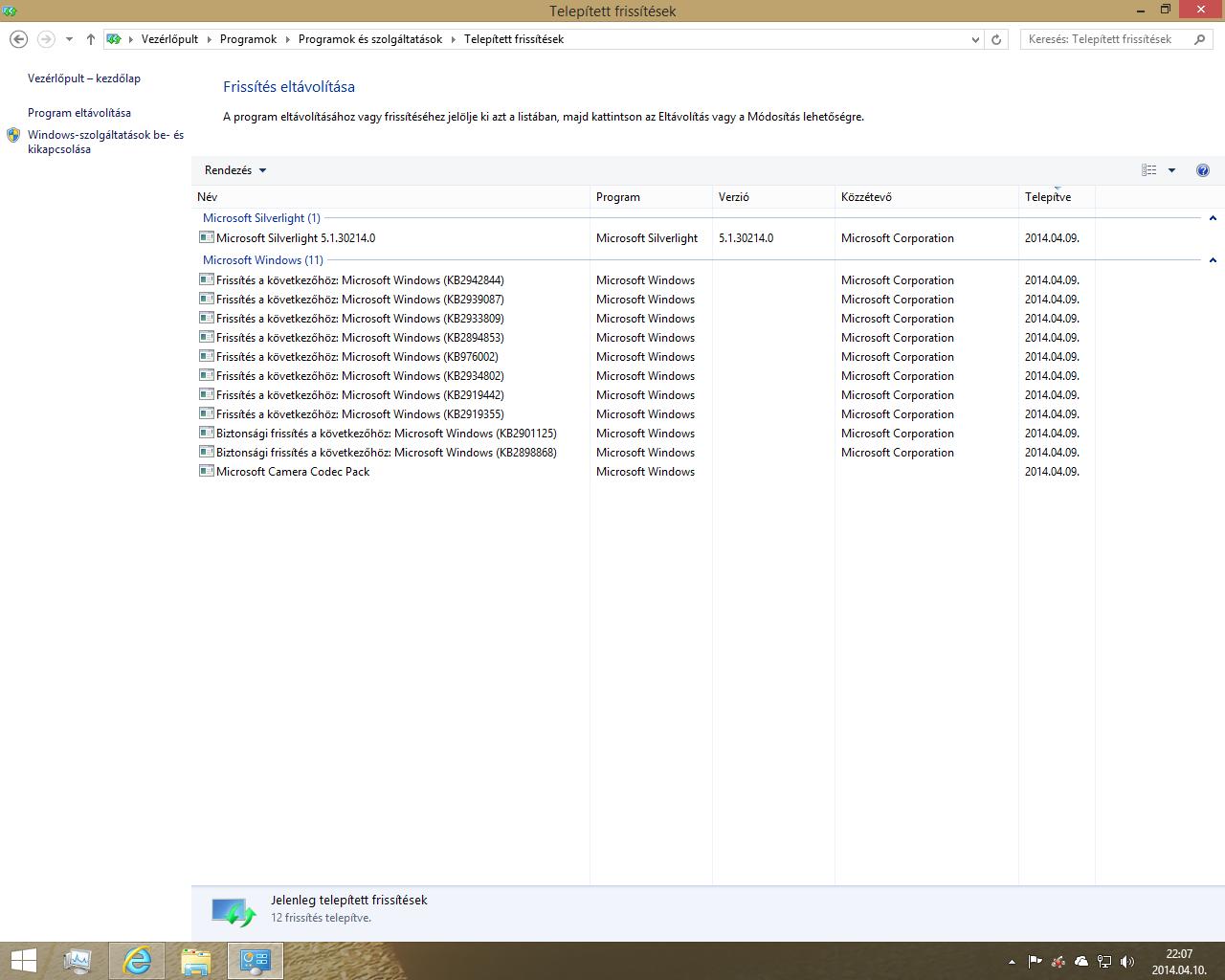Open the Windows Start button
Screen dimensions: 1225x980
(24, 961)
